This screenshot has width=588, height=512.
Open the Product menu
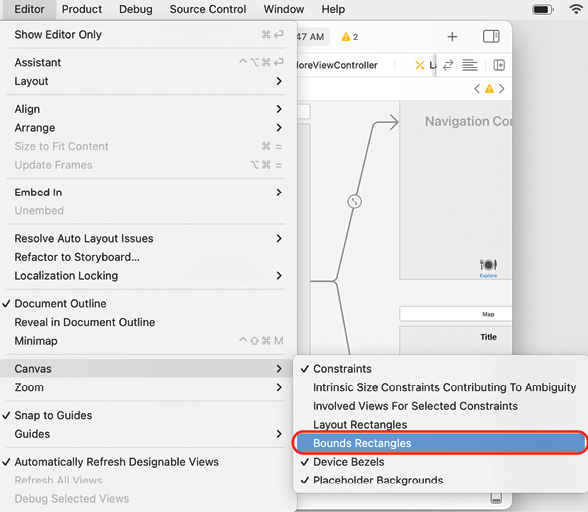[x=82, y=9]
